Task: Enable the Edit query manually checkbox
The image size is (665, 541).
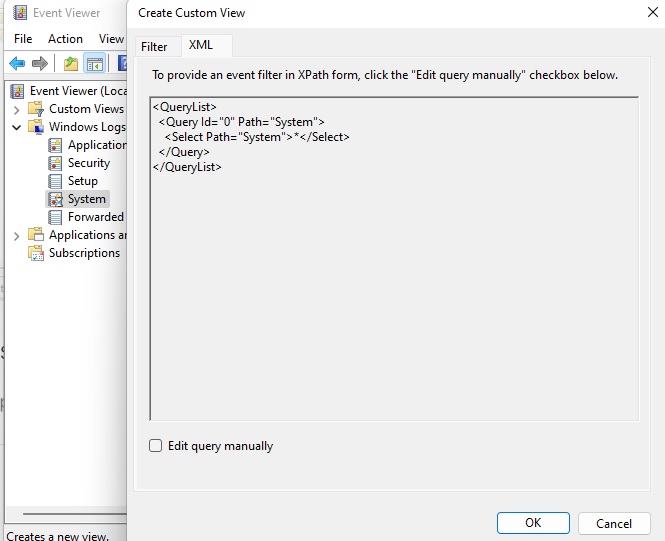Action: (156, 446)
